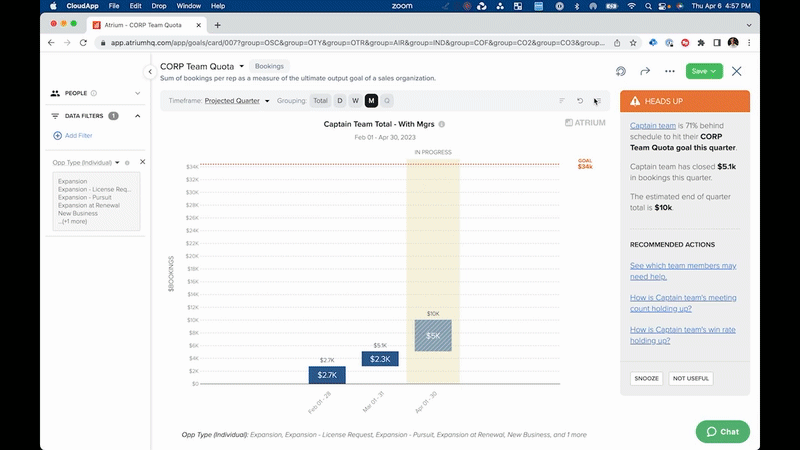Open the File menu
This screenshot has height=450, width=800.
[x=114, y=6]
